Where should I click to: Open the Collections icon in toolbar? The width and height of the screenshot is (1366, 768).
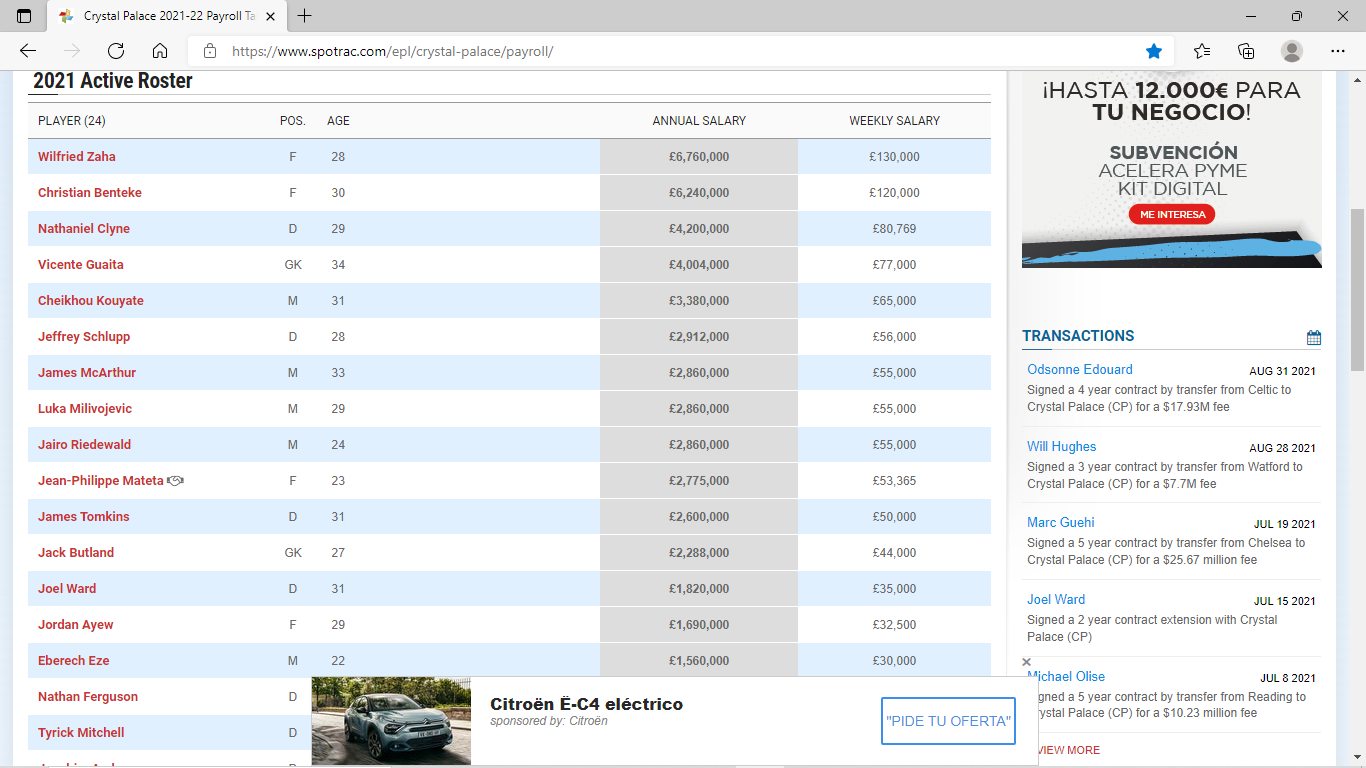coord(1246,51)
